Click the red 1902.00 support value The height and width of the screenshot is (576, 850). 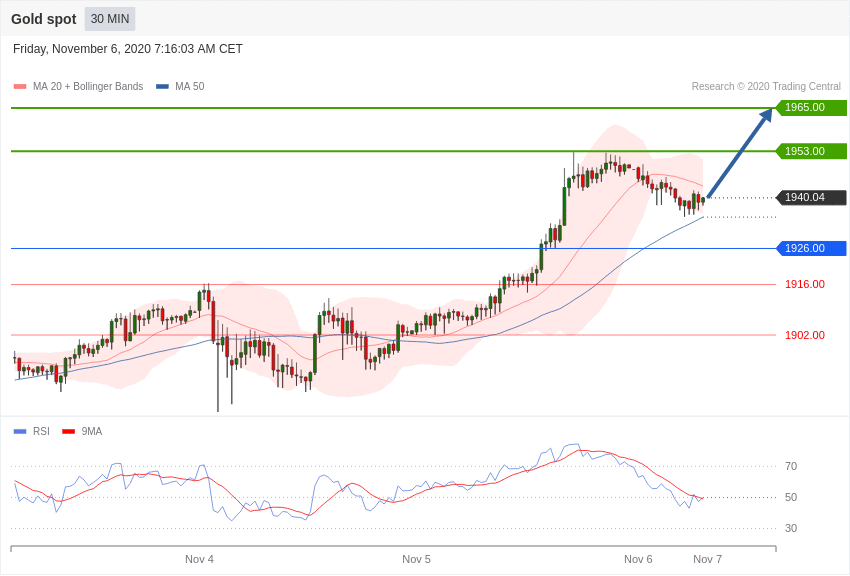[805, 335]
